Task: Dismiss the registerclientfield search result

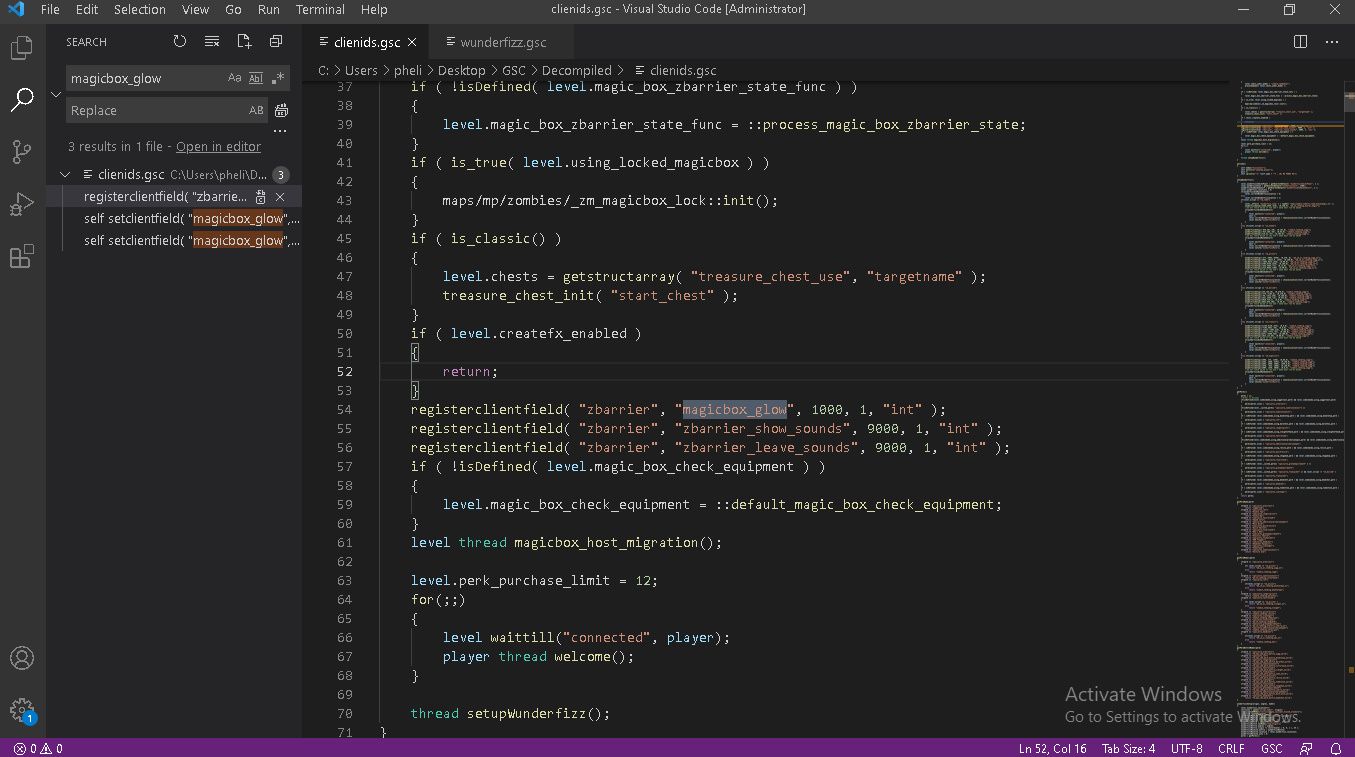Action: point(280,197)
